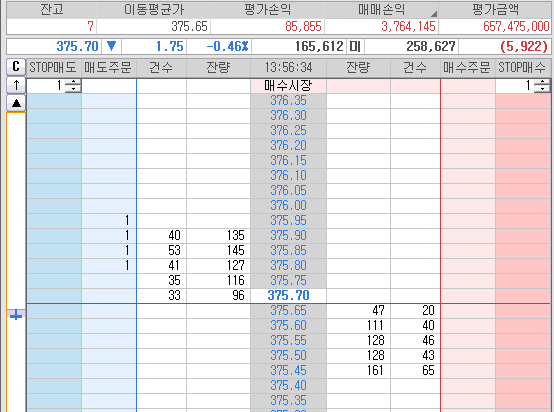
Task: Click the sell order 1 at 375.95
Action: 109,221
